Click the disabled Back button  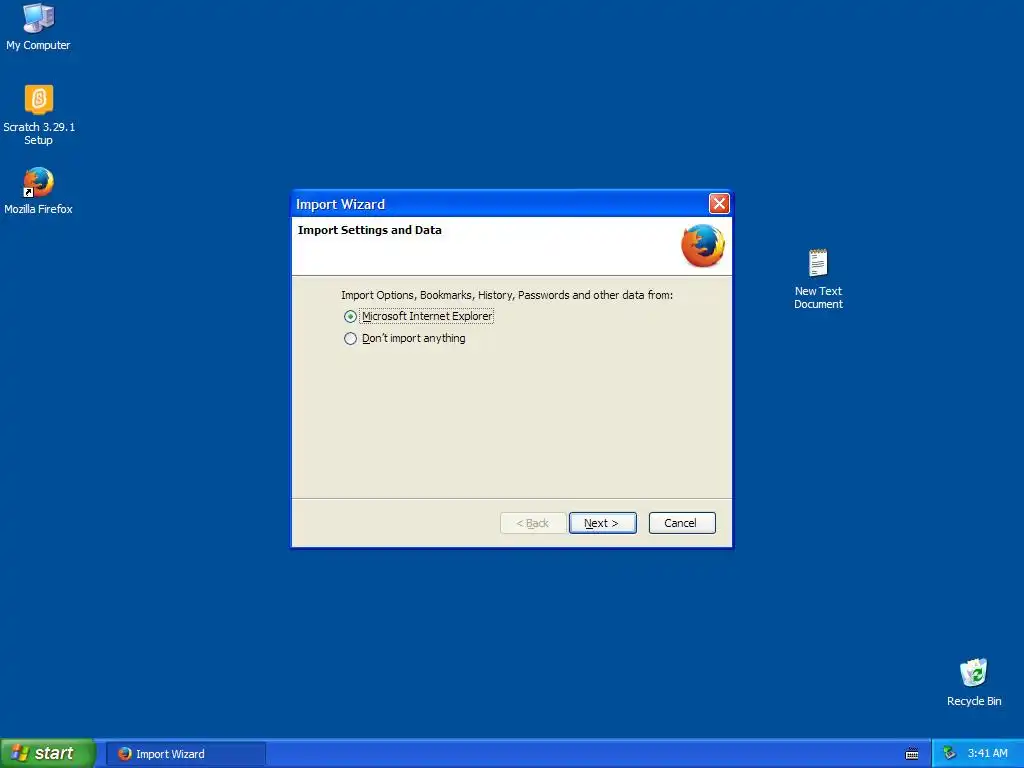532,523
